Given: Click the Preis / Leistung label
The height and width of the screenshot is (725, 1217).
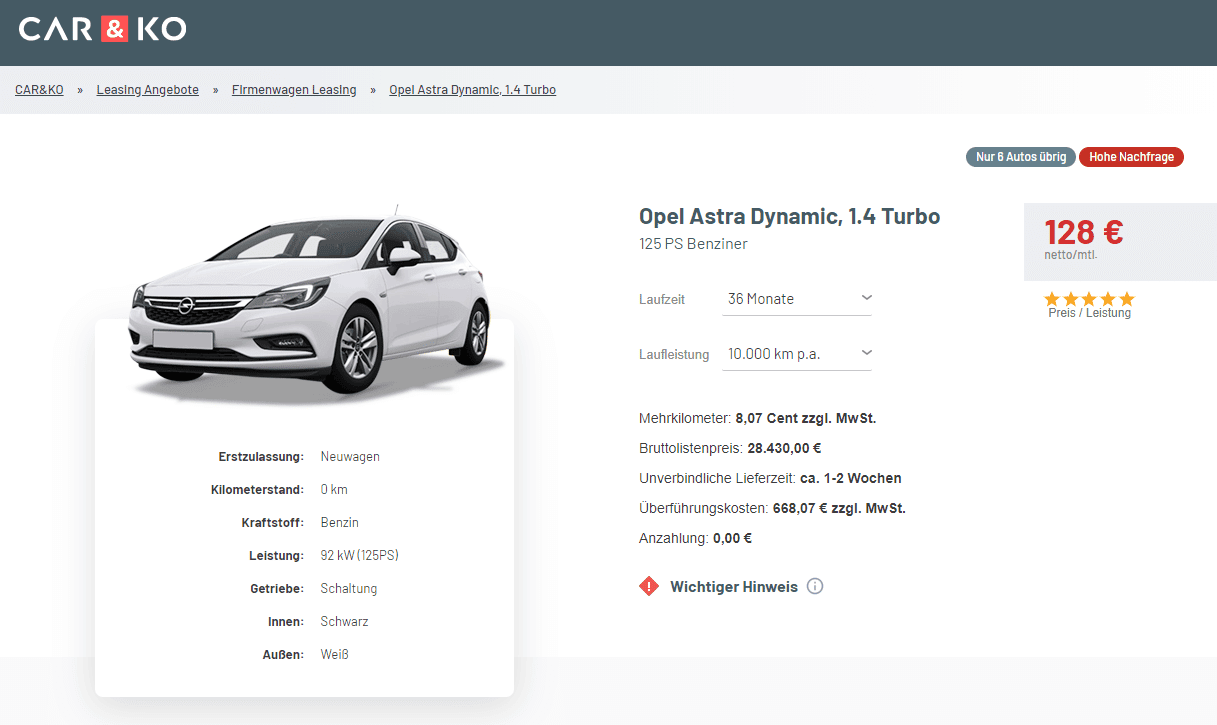Looking at the screenshot, I should pyautogui.click(x=1089, y=313).
